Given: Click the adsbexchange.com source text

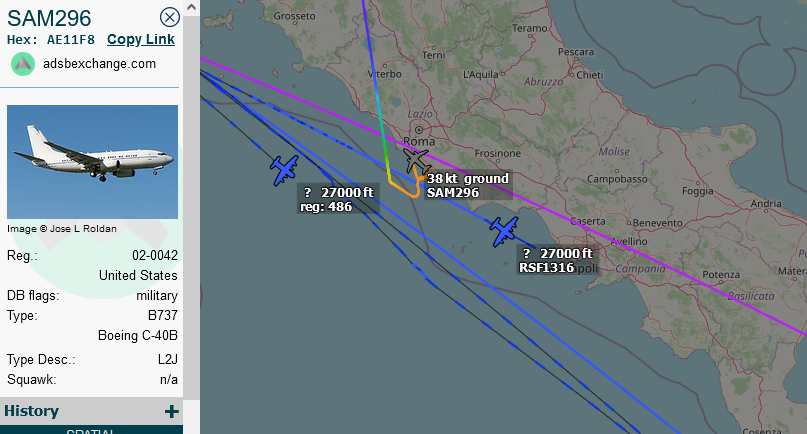Looking at the screenshot, I should (x=99, y=64).
